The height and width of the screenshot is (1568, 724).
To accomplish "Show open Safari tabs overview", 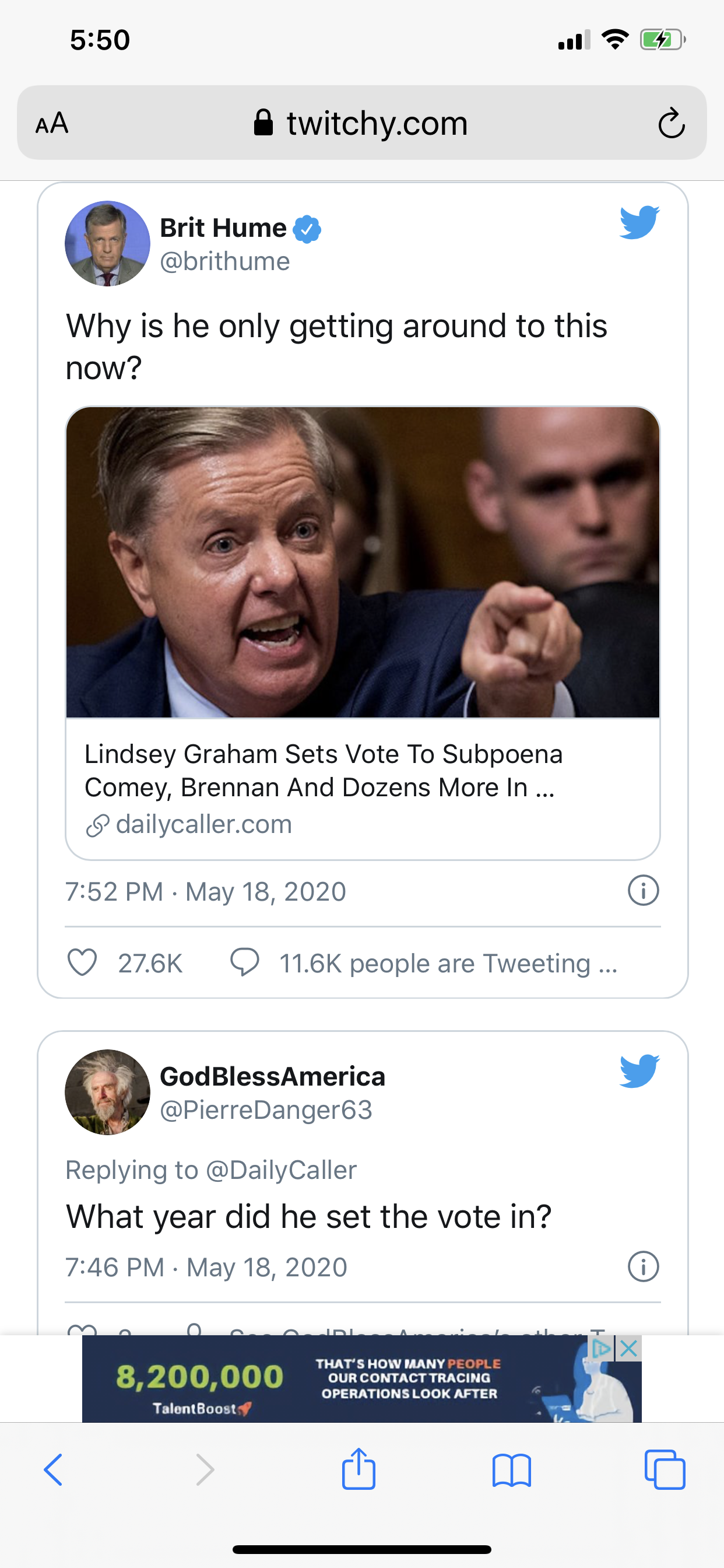I will 665,1469.
